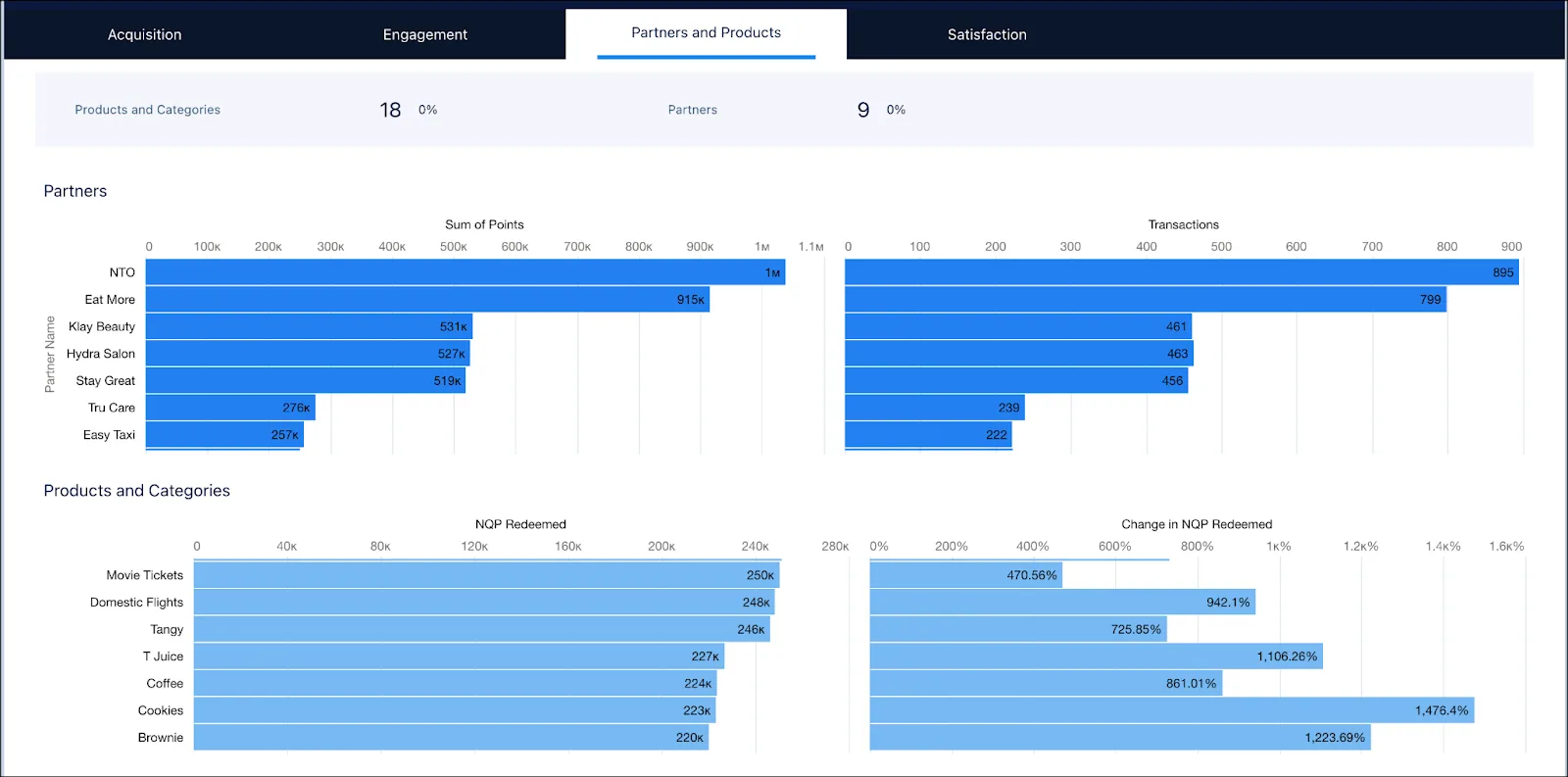The width and height of the screenshot is (1568, 777).
Task: Click the Transactions chart title
Action: tap(1184, 224)
